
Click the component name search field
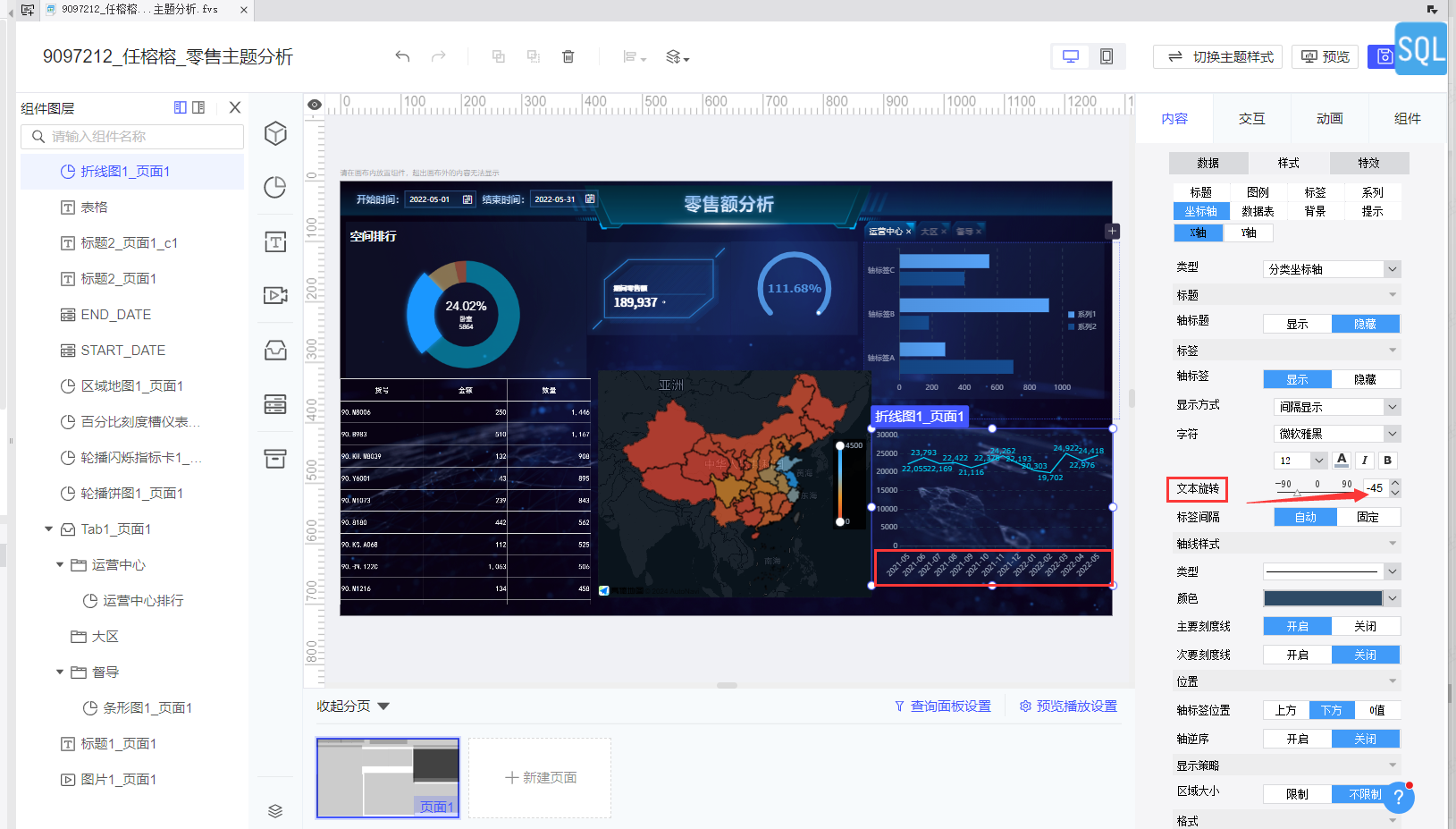[x=132, y=137]
